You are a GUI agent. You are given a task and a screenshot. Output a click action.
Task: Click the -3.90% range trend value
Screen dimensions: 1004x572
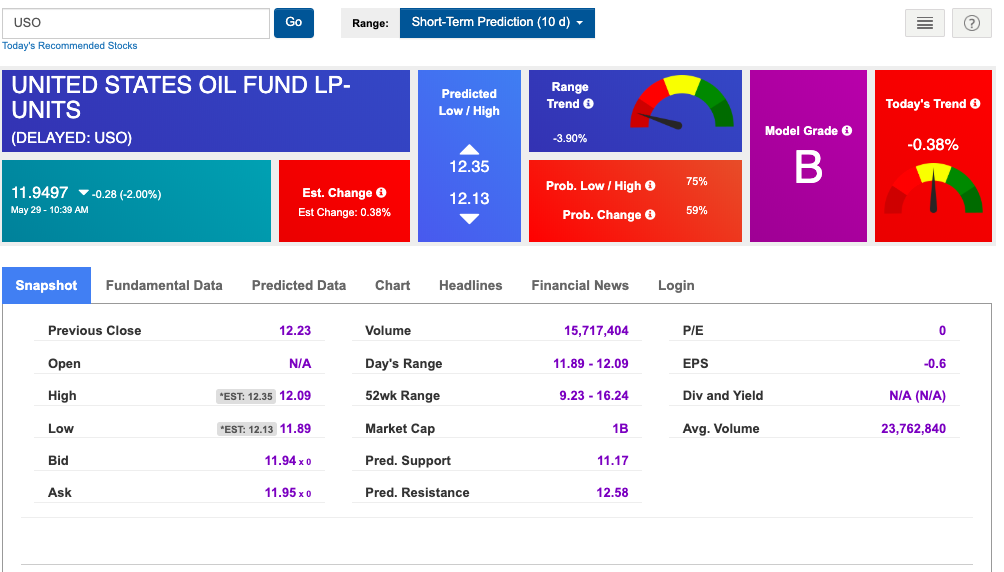pos(570,138)
